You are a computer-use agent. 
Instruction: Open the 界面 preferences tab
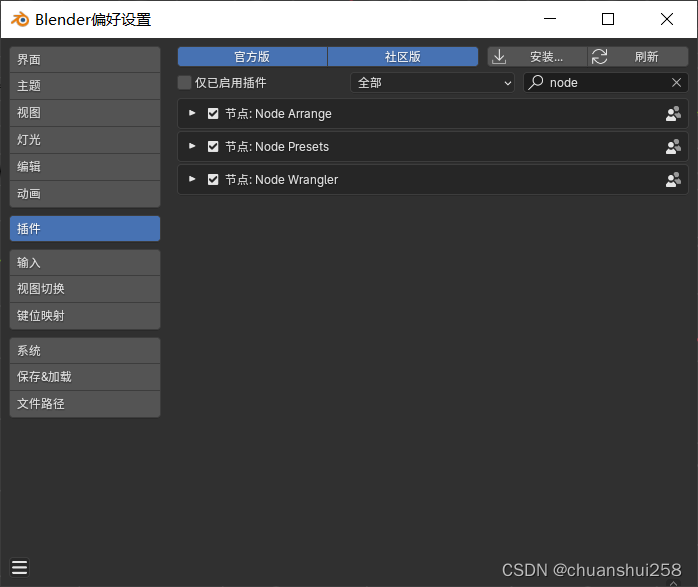tap(85, 60)
